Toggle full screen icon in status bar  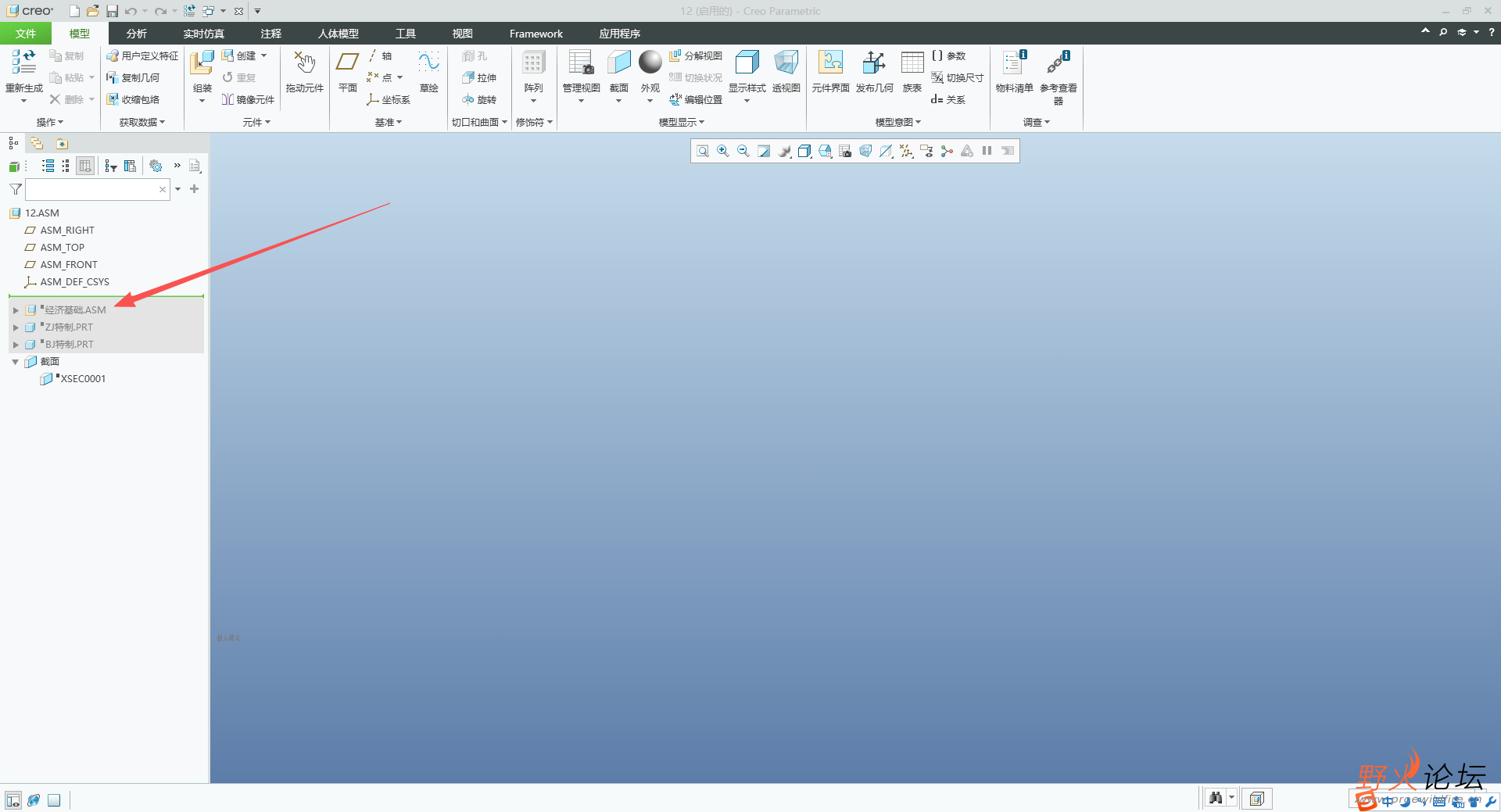(x=54, y=800)
